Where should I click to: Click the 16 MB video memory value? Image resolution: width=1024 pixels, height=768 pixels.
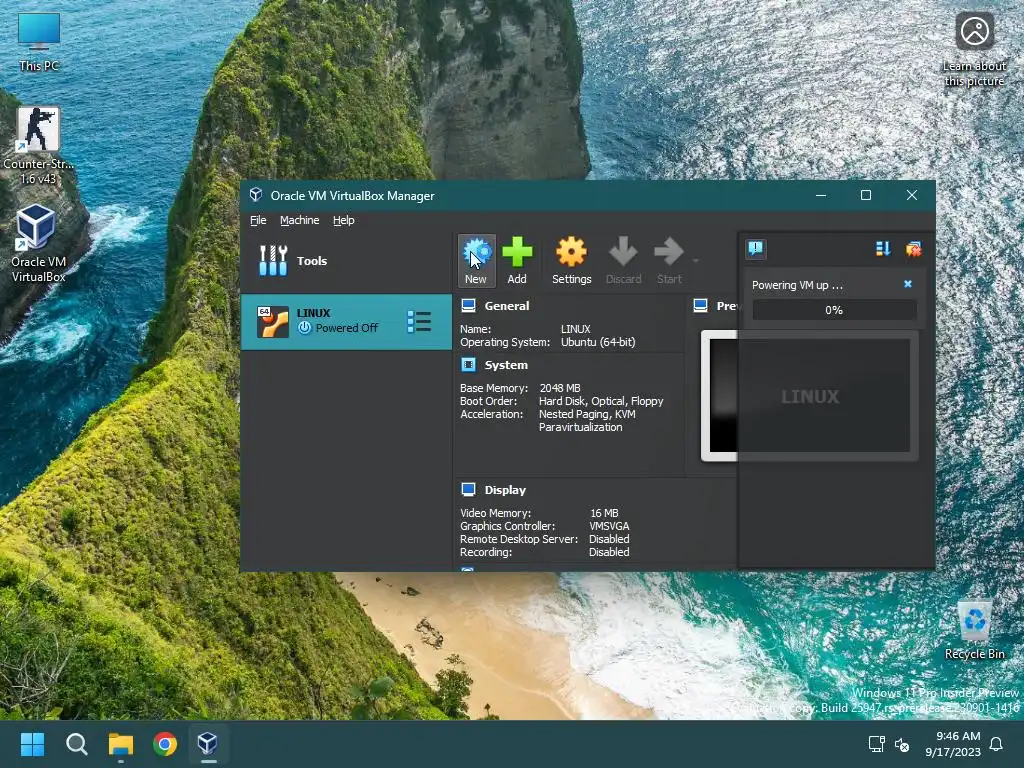(604, 513)
